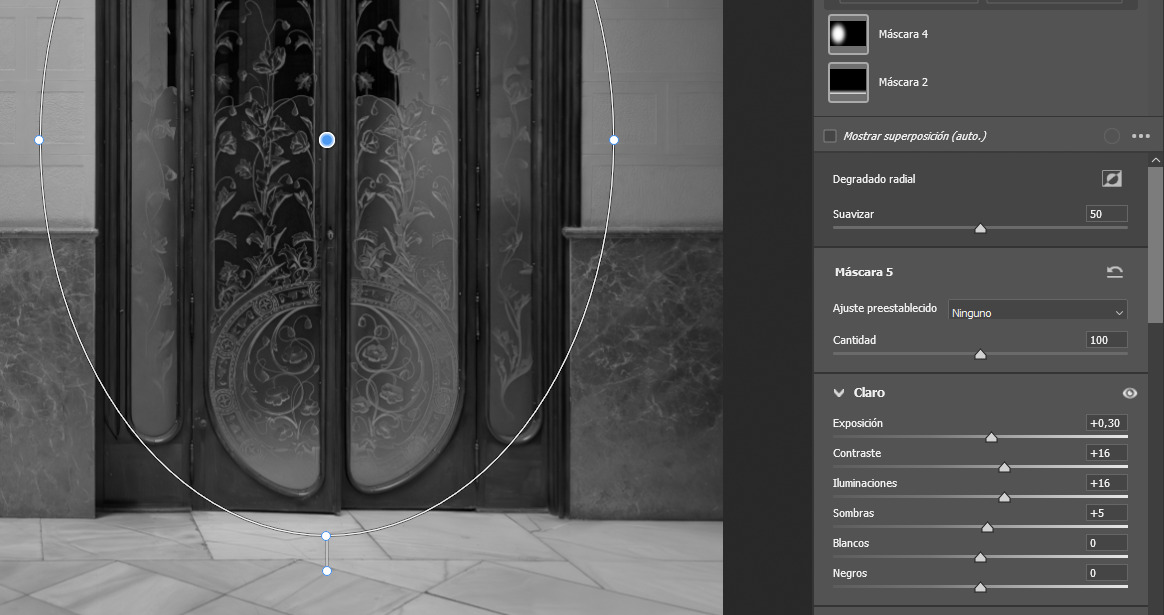Select Máscara 2 in the mask list

903,82
